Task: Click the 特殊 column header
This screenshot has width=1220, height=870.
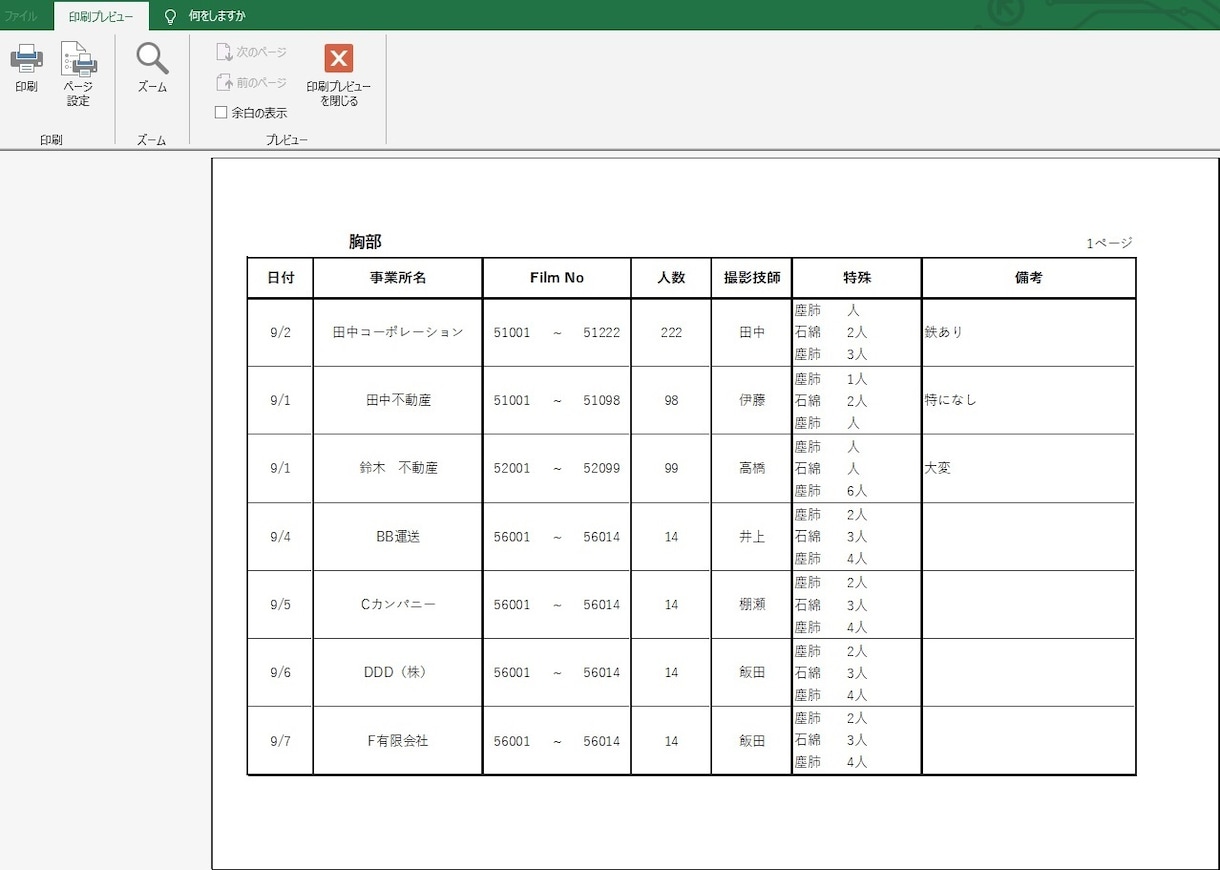Action: 857,278
